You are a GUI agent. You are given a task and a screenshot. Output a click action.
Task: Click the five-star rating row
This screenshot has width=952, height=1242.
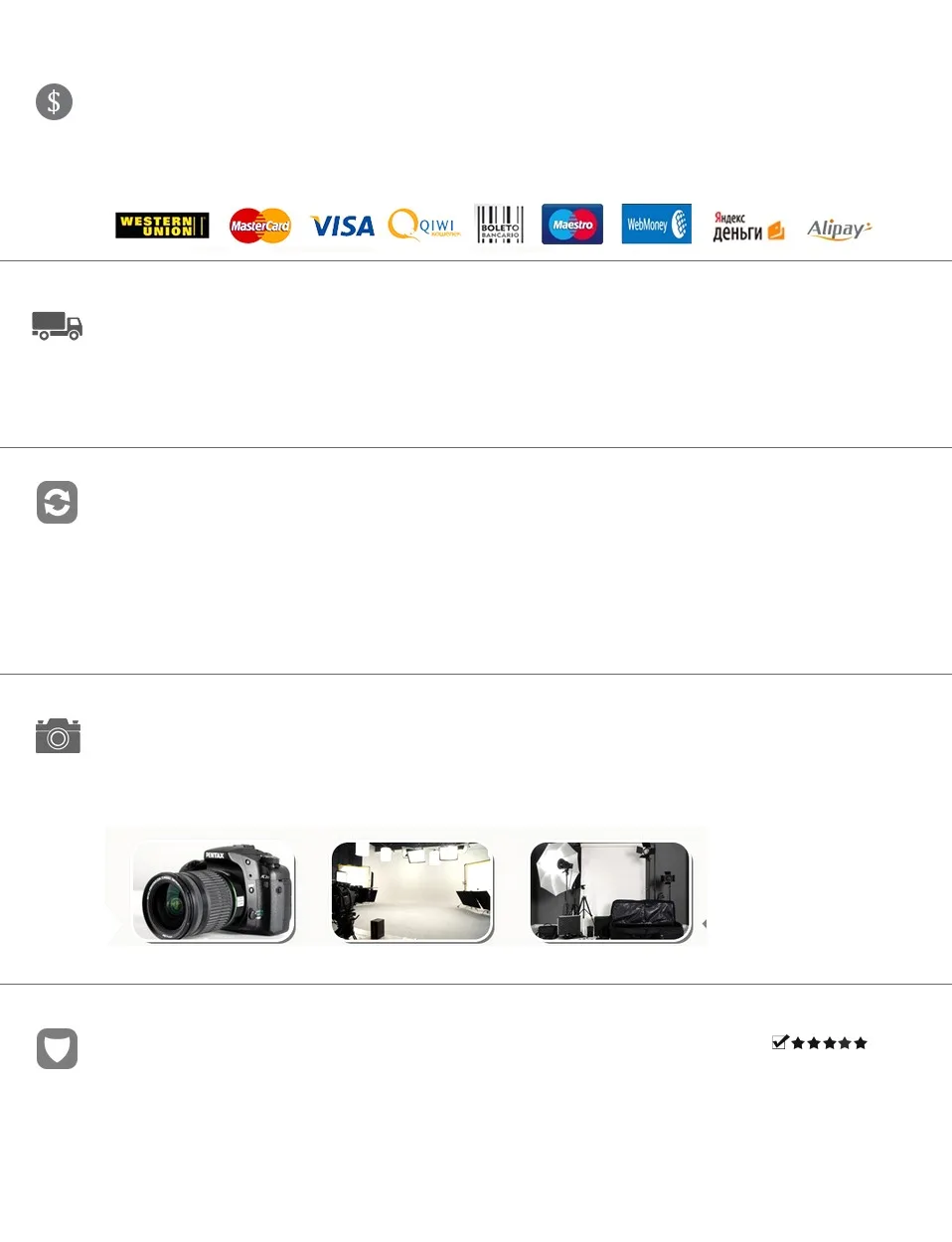[x=829, y=1043]
